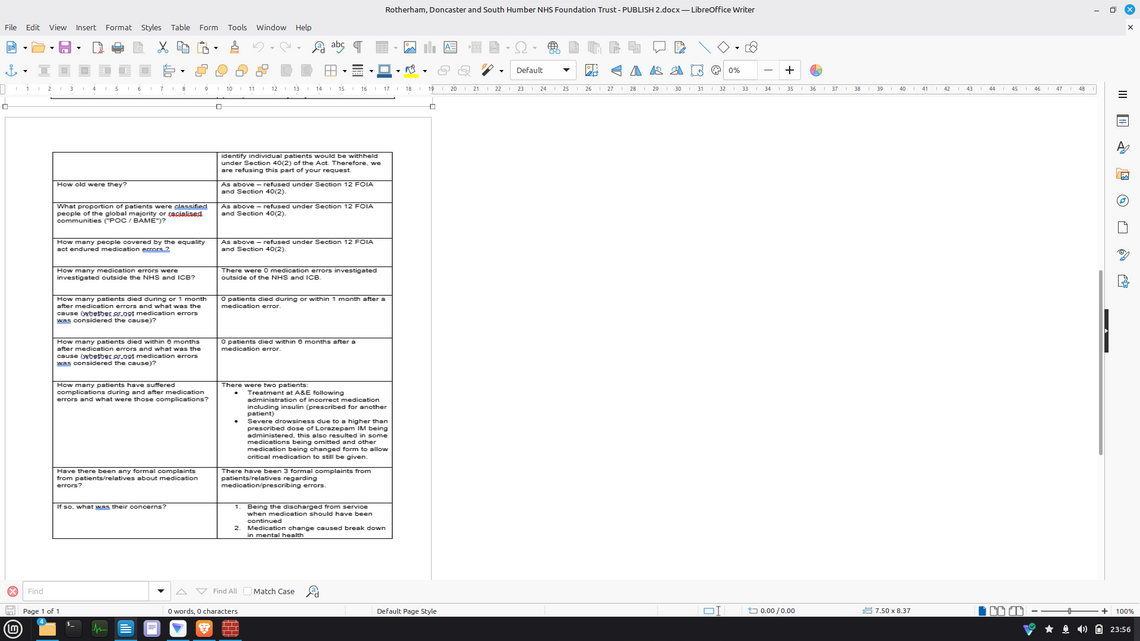Image resolution: width=1140 pixels, height=641 pixels.
Task: Click the Print document icon
Action: point(118,47)
